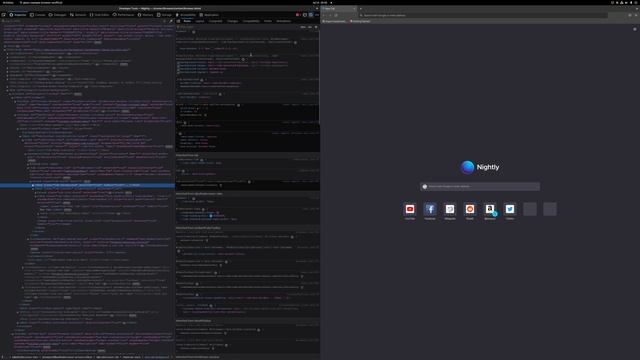The width and height of the screenshot is (640, 360).
Task: Open the Debugger panel tab
Action: coord(58,15)
